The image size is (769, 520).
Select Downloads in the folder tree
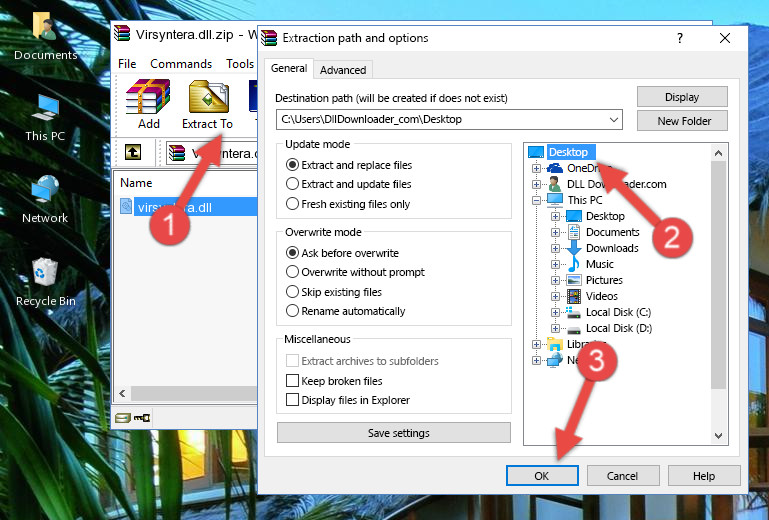612,248
